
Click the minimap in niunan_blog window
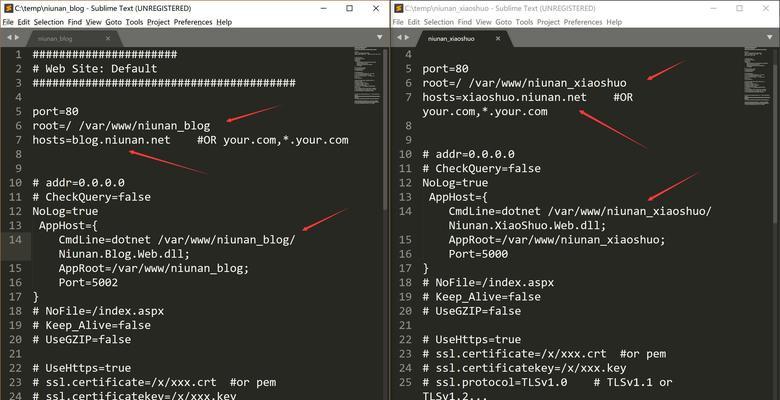coord(367,75)
